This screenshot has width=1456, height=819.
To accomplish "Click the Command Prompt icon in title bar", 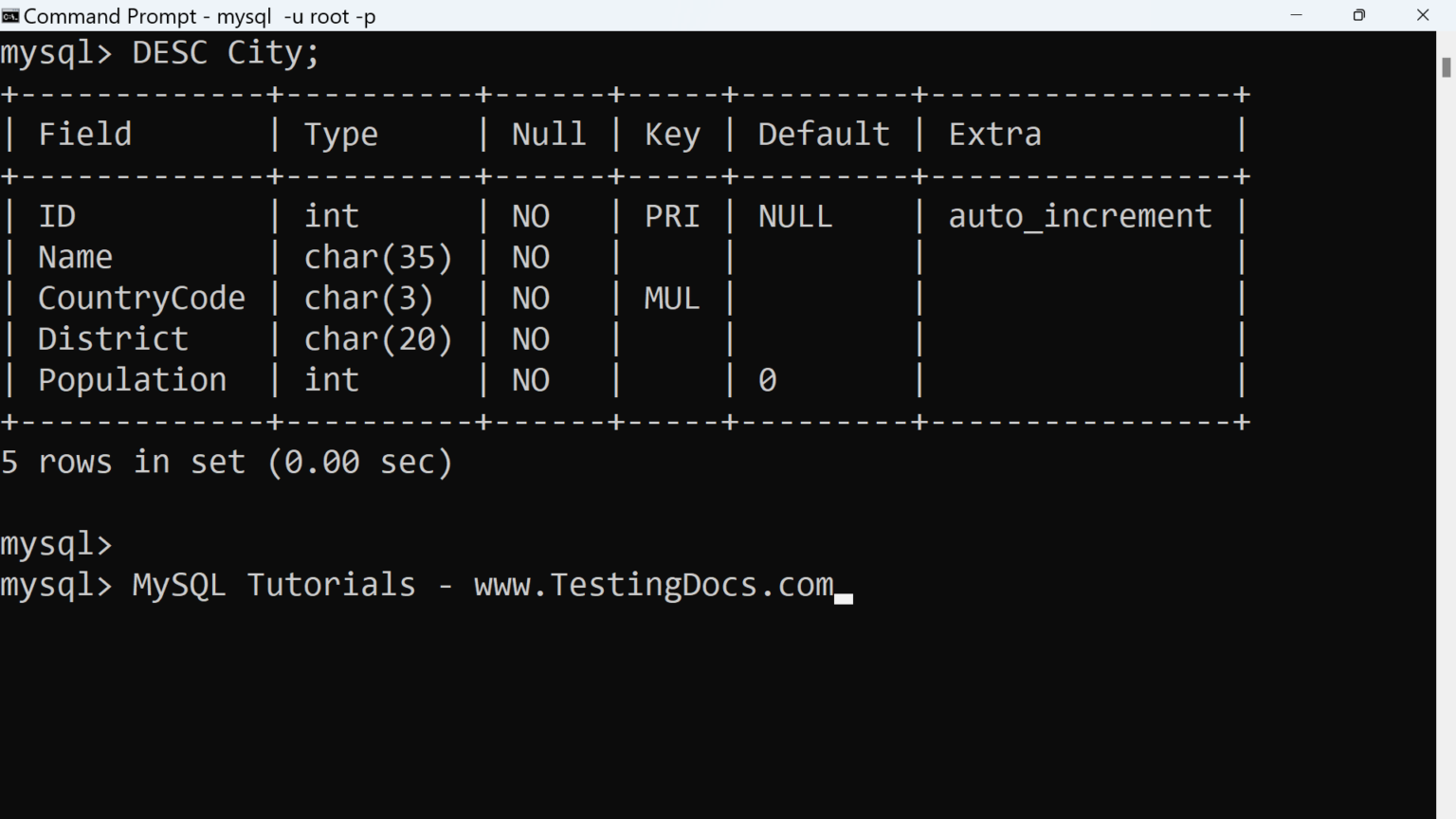I will pyautogui.click(x=10, y=15).
